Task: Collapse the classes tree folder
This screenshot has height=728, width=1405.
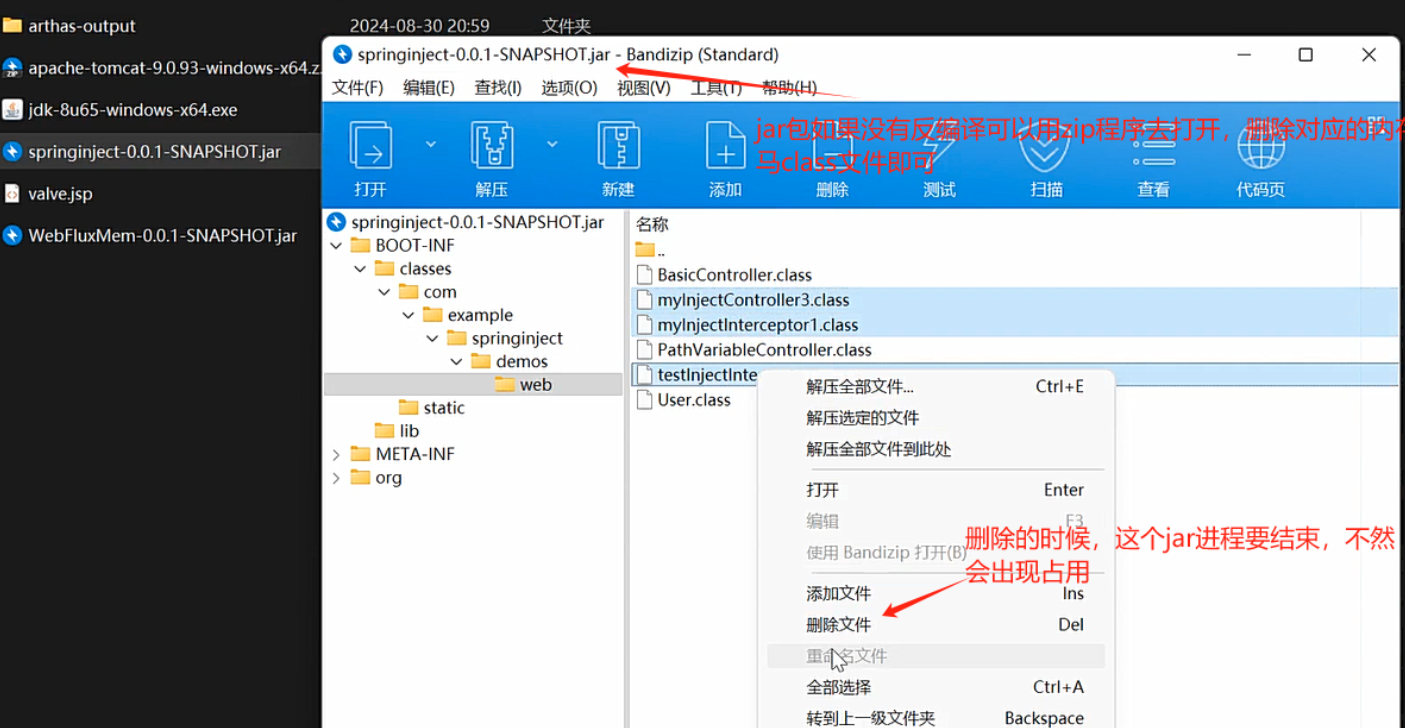Action: [360, 269]
